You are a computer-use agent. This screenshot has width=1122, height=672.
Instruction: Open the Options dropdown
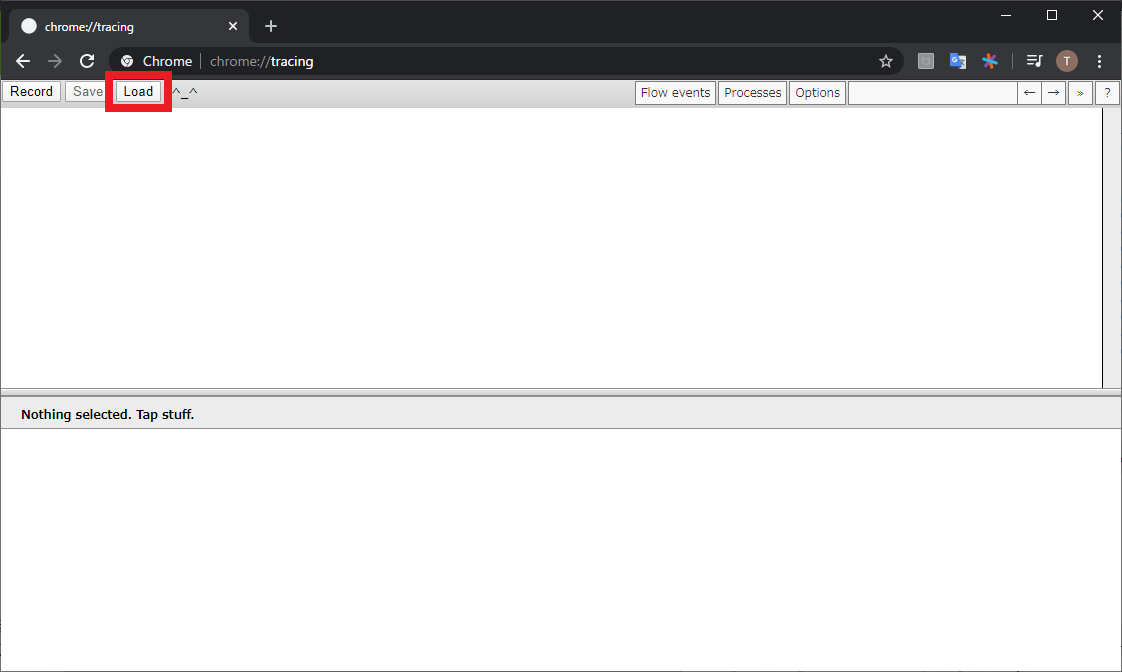click(x=817, y=93)
